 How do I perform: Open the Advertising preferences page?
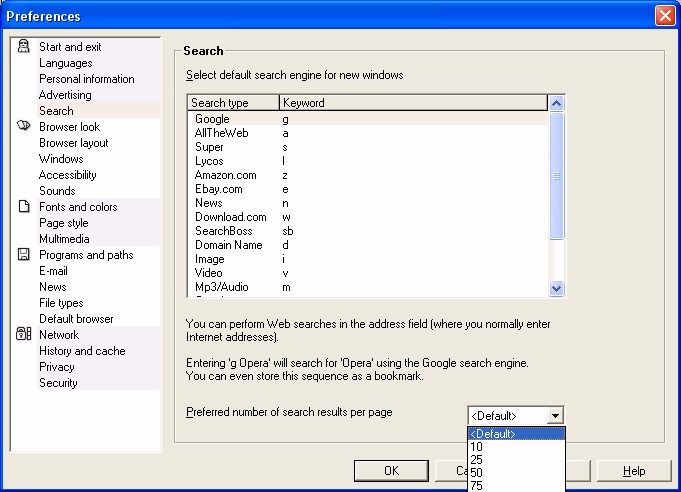coord(65,95)
